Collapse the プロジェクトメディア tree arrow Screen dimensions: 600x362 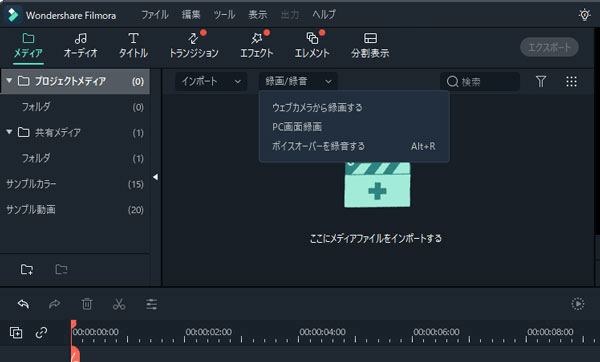point(9,81)
